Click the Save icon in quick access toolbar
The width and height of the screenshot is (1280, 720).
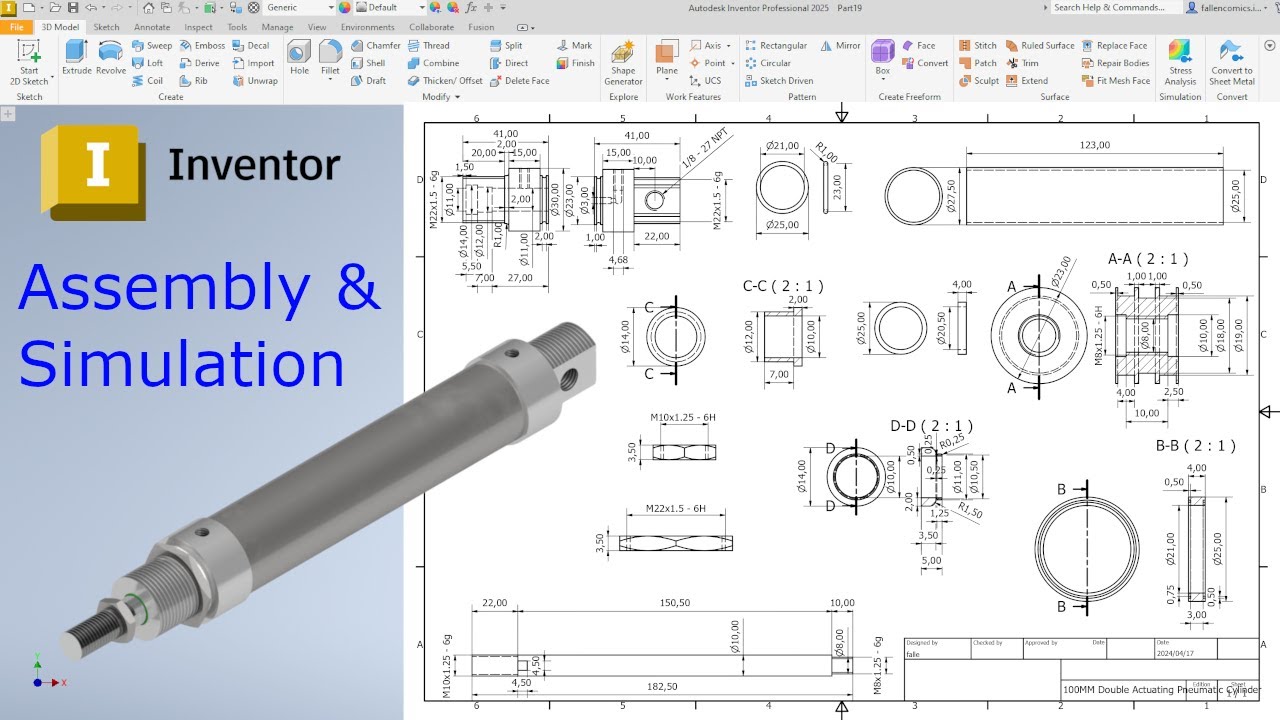73,7
